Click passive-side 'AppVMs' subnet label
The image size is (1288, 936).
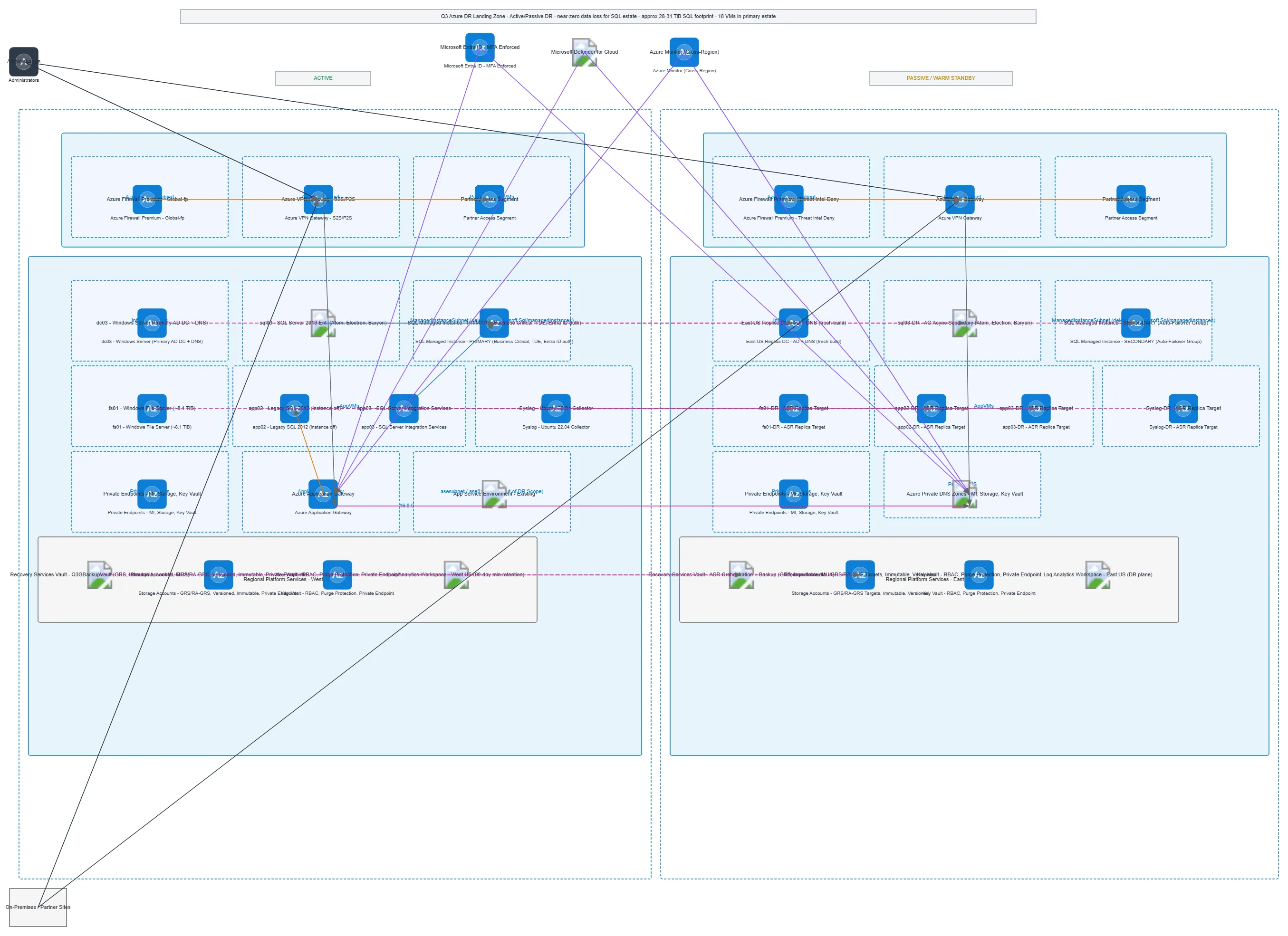[x=984, y=406]
